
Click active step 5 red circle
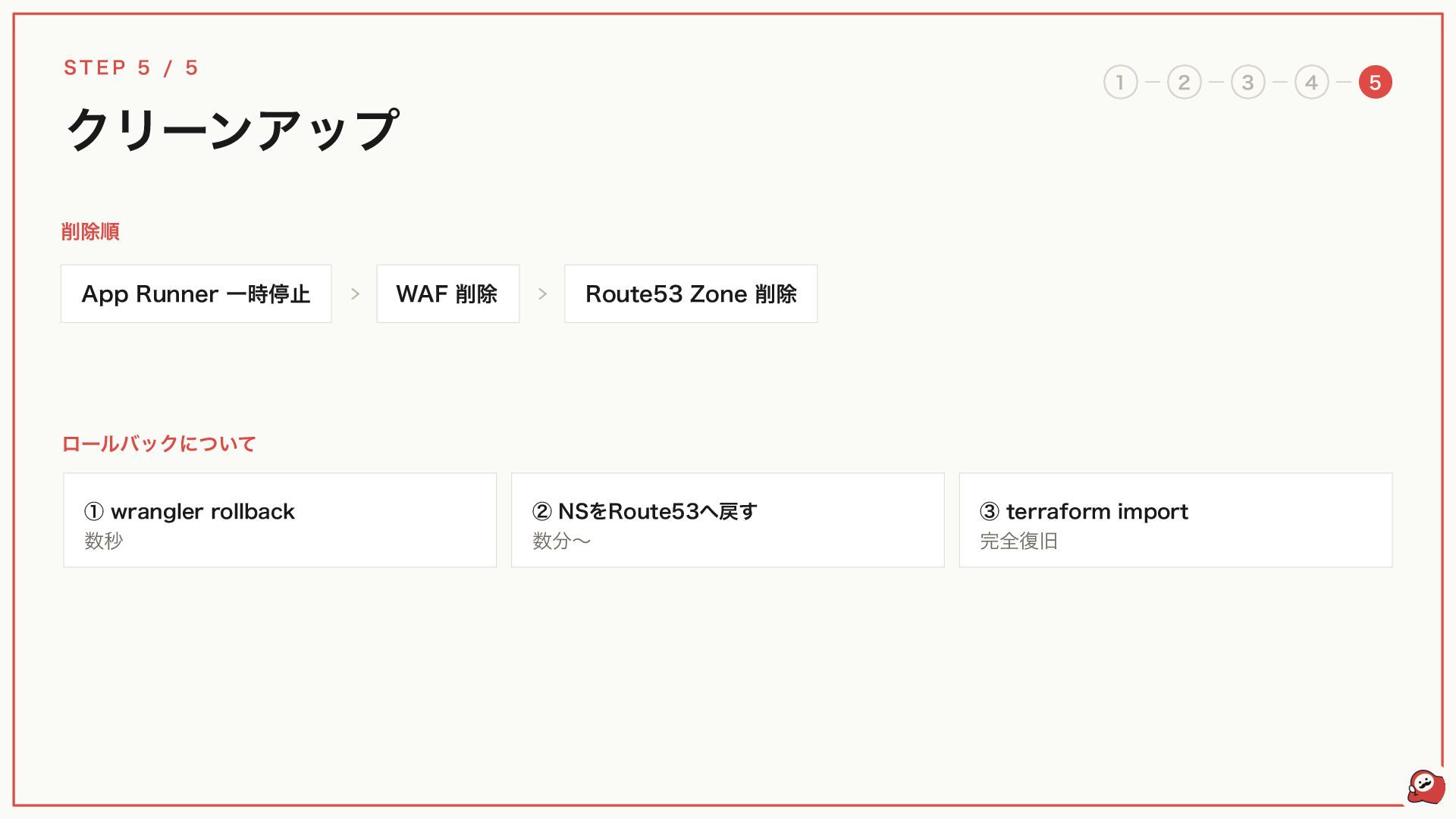1375,82
